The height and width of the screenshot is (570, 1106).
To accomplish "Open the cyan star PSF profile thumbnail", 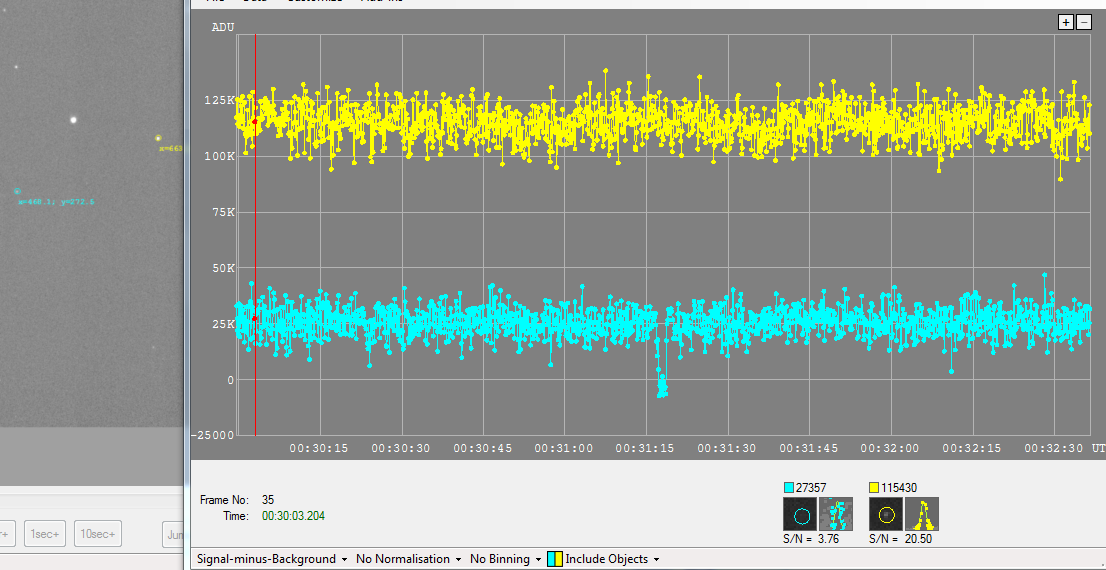I will click(x=836, y=515).
